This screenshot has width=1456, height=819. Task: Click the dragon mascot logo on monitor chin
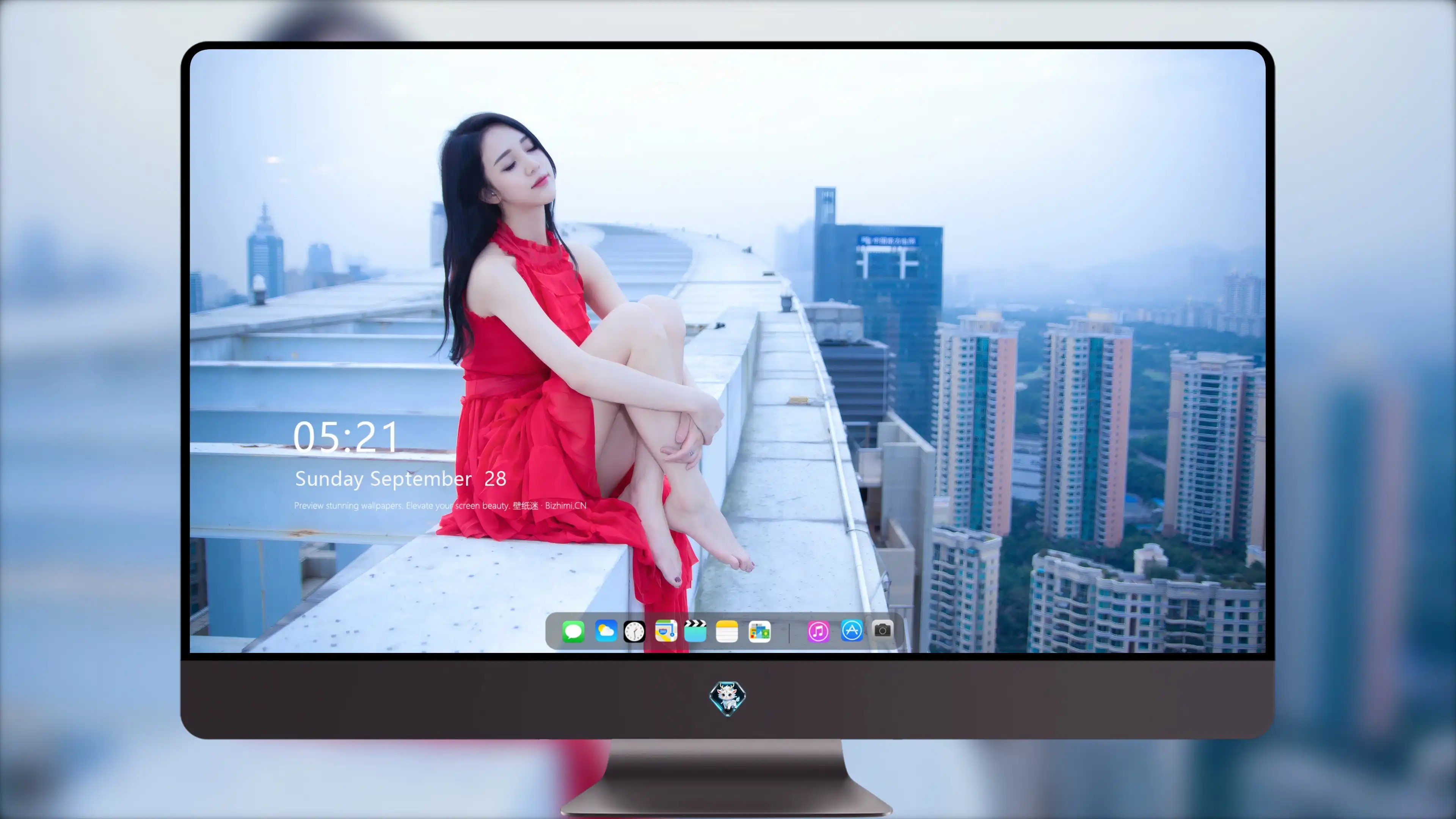[728, 698]
